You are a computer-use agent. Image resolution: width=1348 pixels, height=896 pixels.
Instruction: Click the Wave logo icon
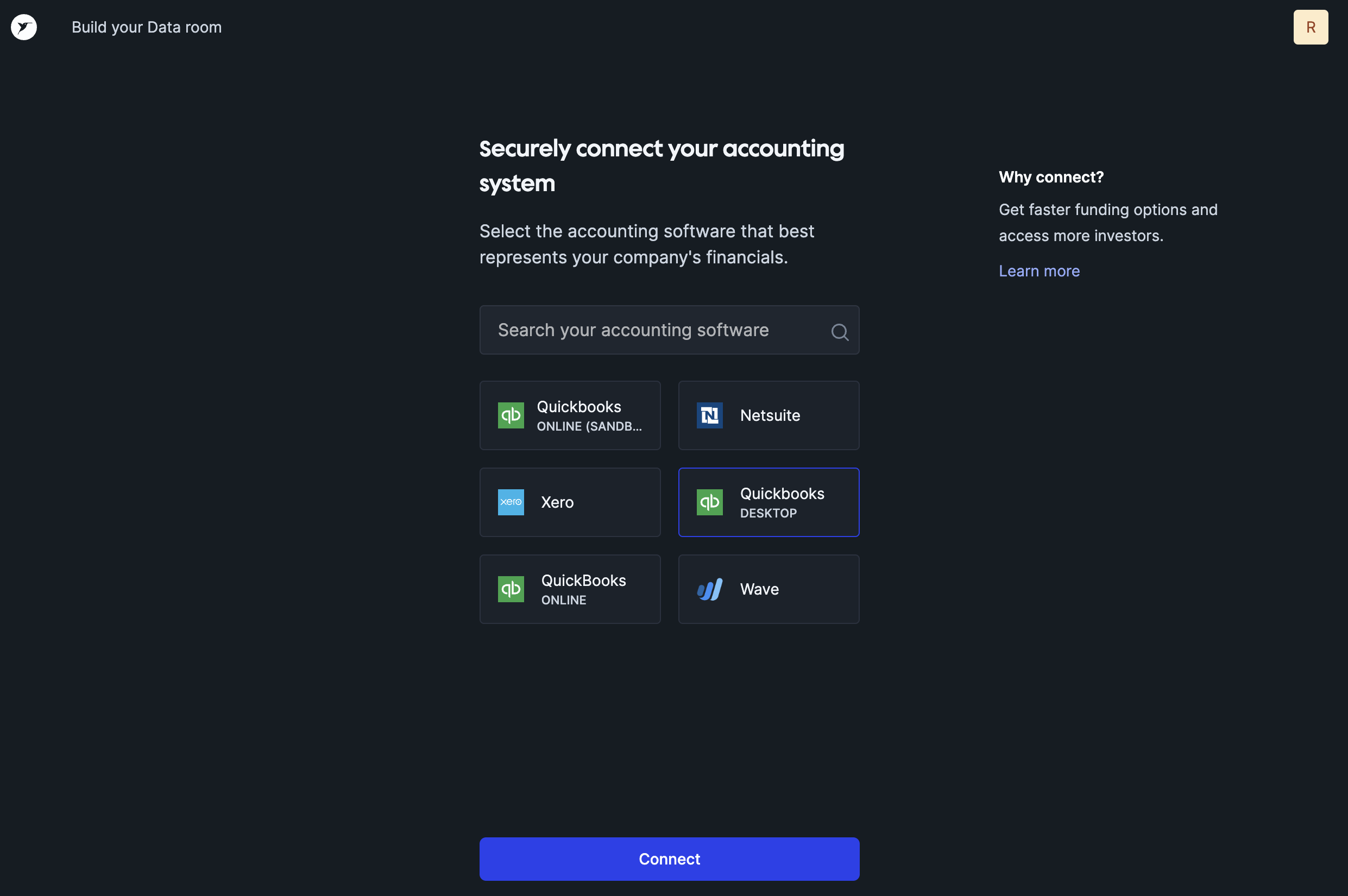(709, 589)
